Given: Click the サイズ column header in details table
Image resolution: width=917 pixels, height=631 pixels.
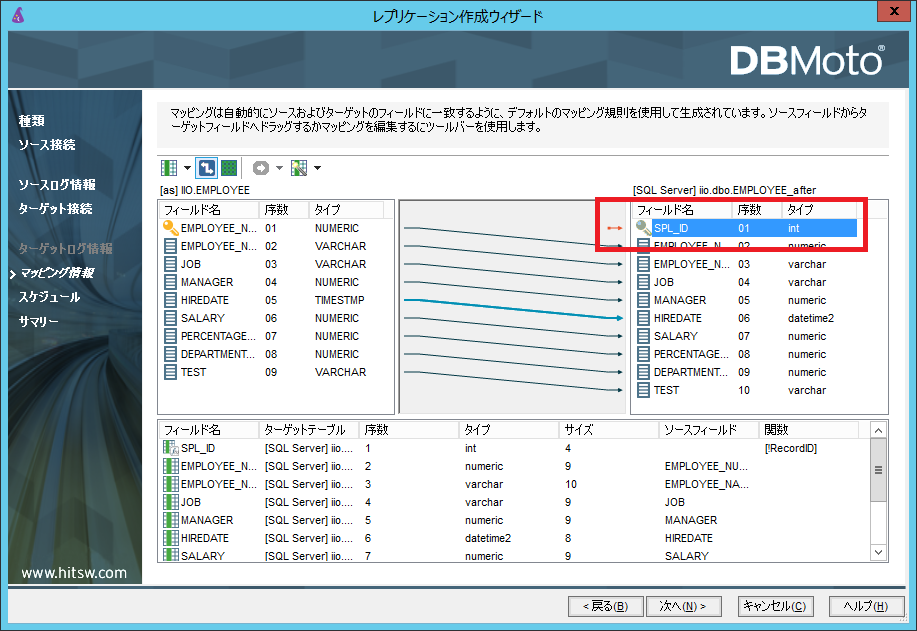Looking at the screenshot, I should click(x=609, y=430).
